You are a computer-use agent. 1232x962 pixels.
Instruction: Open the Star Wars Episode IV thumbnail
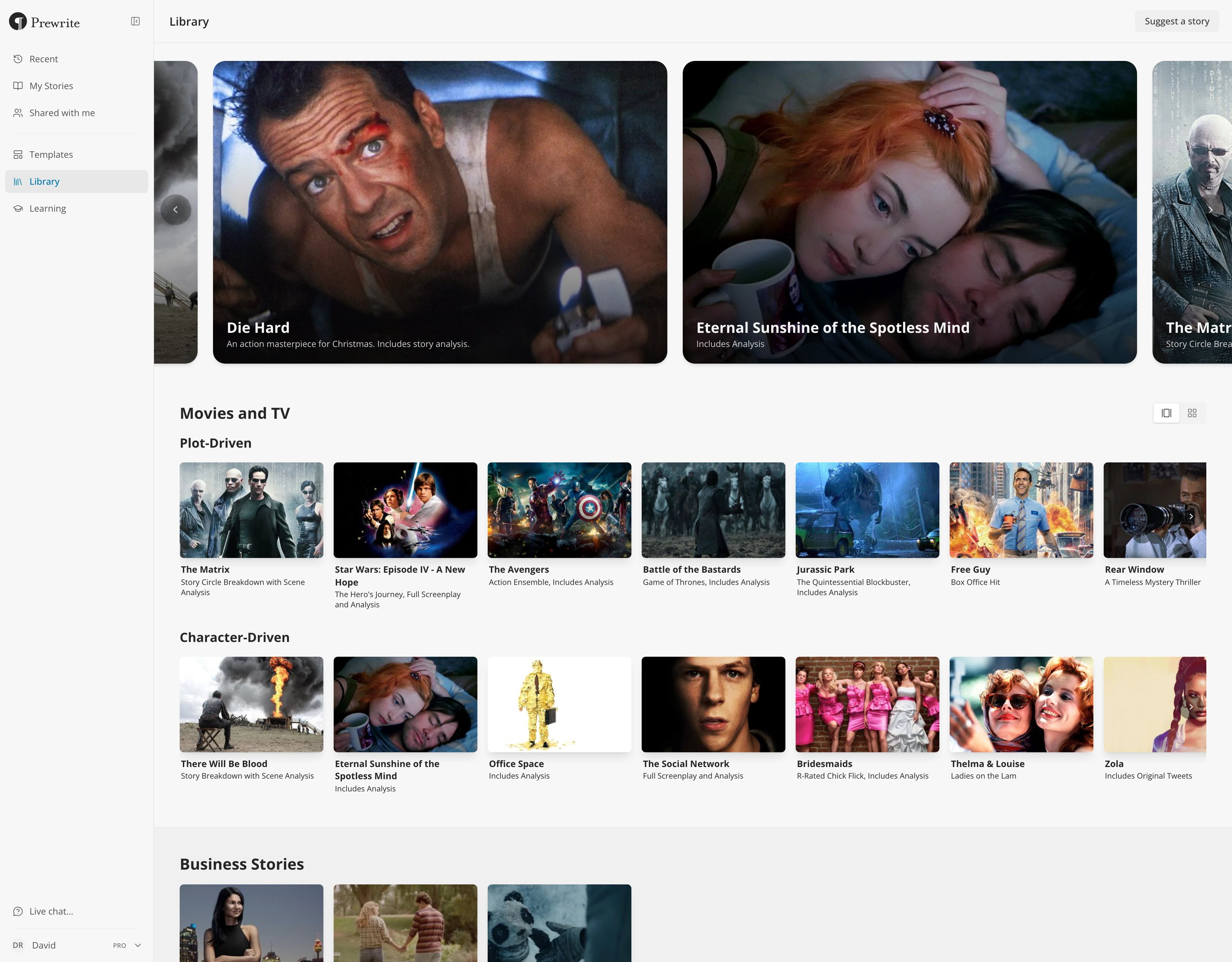(x=405, y=510)
